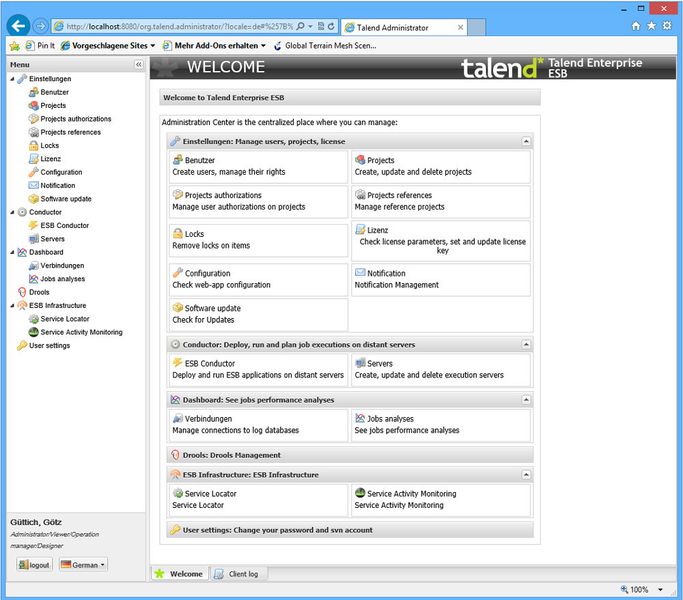Switch to the Welcome tab

[179, 574]
